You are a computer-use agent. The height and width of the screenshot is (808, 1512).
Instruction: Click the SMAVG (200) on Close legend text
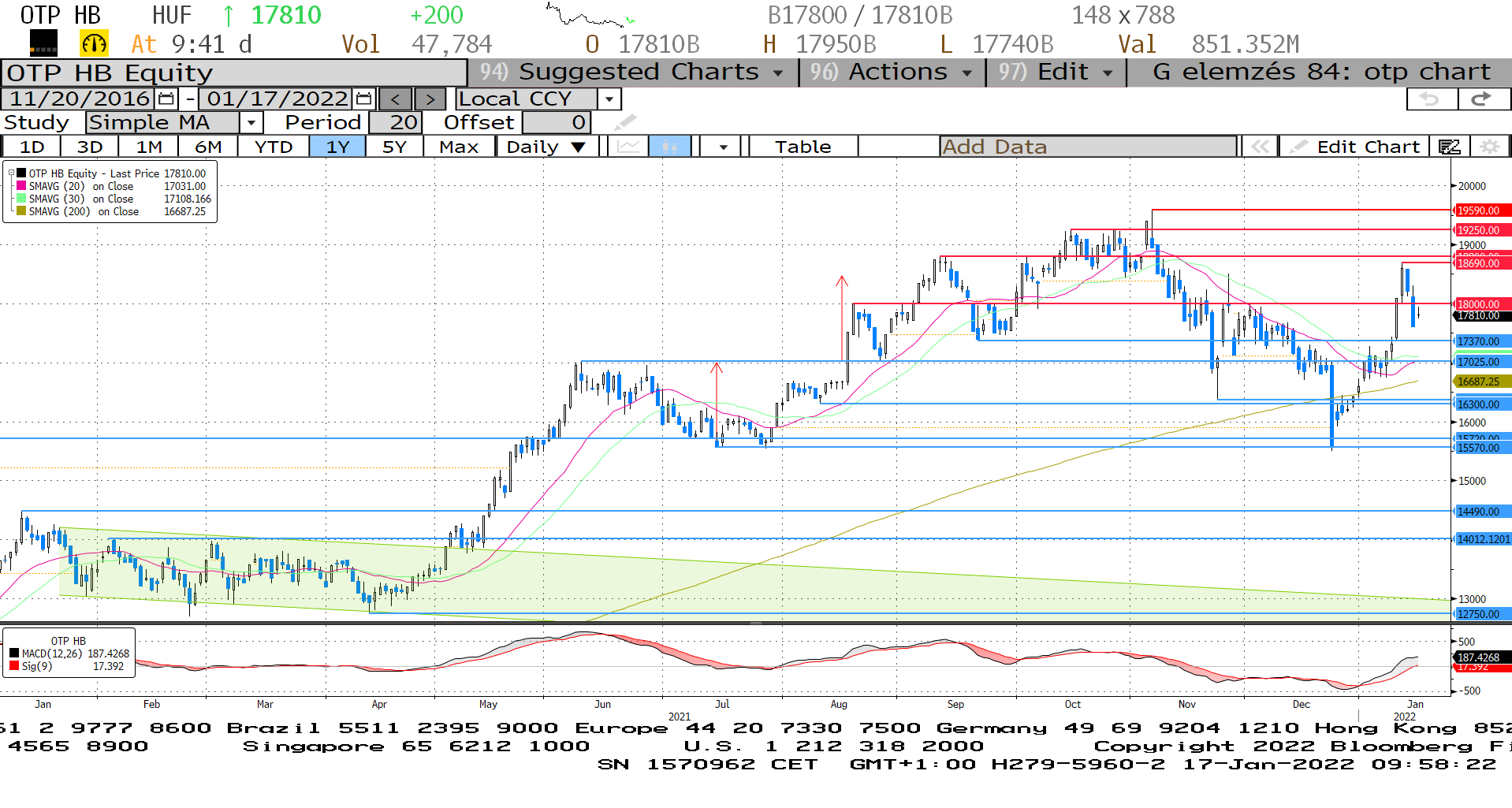point(84,211)
